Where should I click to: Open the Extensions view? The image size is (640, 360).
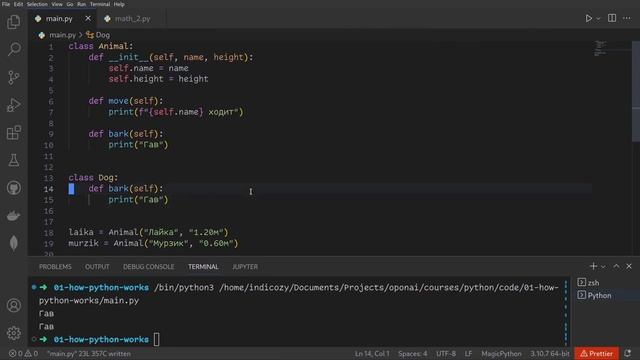pos(13,133)
